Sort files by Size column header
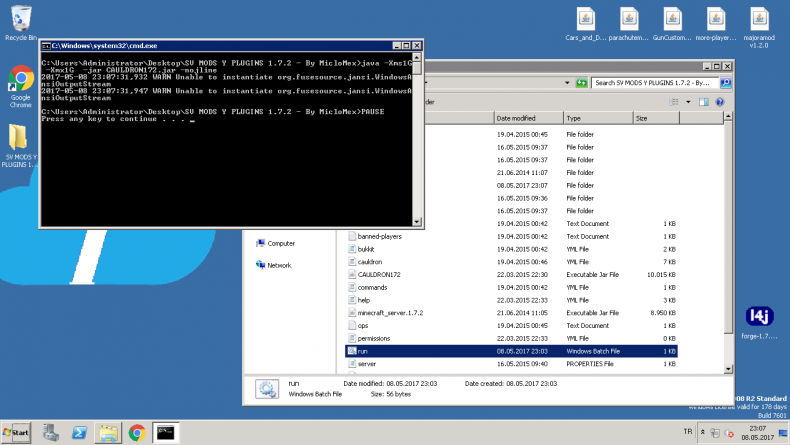Screen dimensions: 790x445 656,118
